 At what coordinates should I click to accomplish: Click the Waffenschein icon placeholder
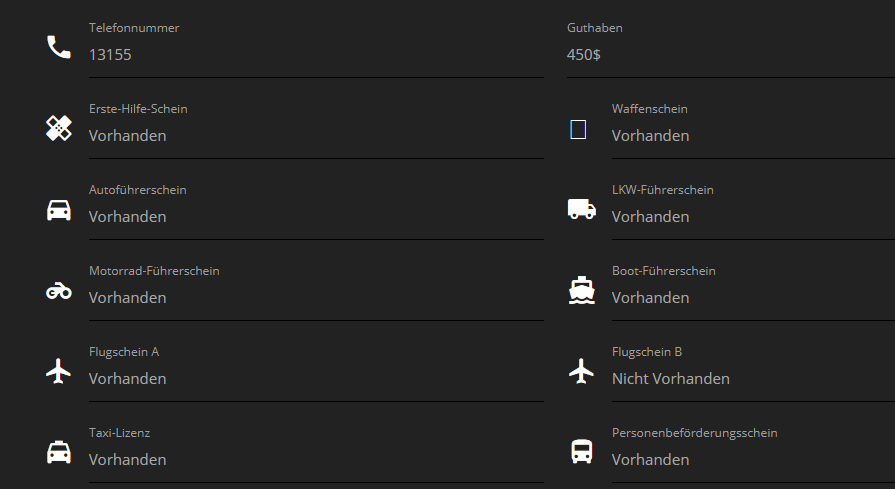click(x=578, y=129)
